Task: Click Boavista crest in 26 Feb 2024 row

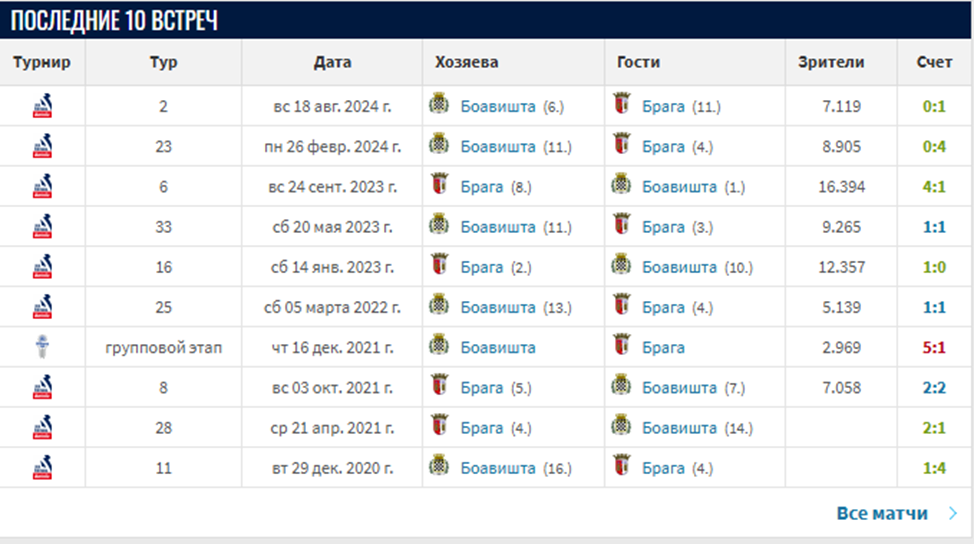Action: [439, 146]
